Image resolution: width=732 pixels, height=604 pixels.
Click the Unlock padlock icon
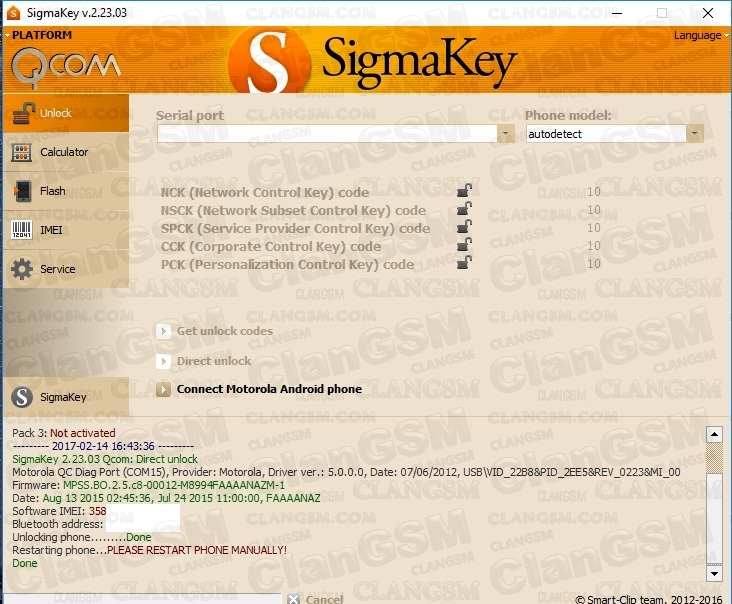click(x=23, y=113)
